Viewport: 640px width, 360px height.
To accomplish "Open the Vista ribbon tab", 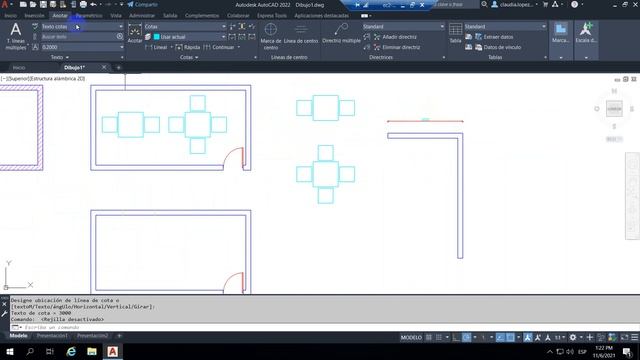I will pyautogui.click(x=116, y=16).
